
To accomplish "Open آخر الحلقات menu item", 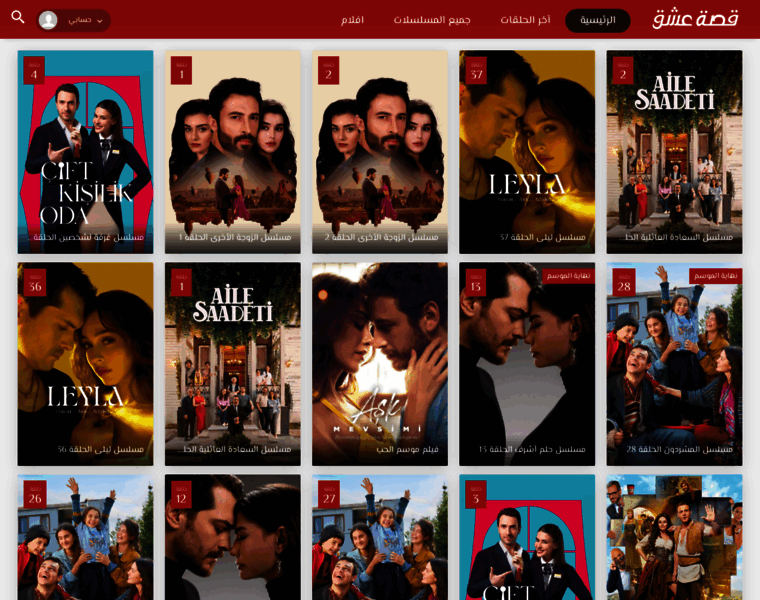I will click(525, 20).
